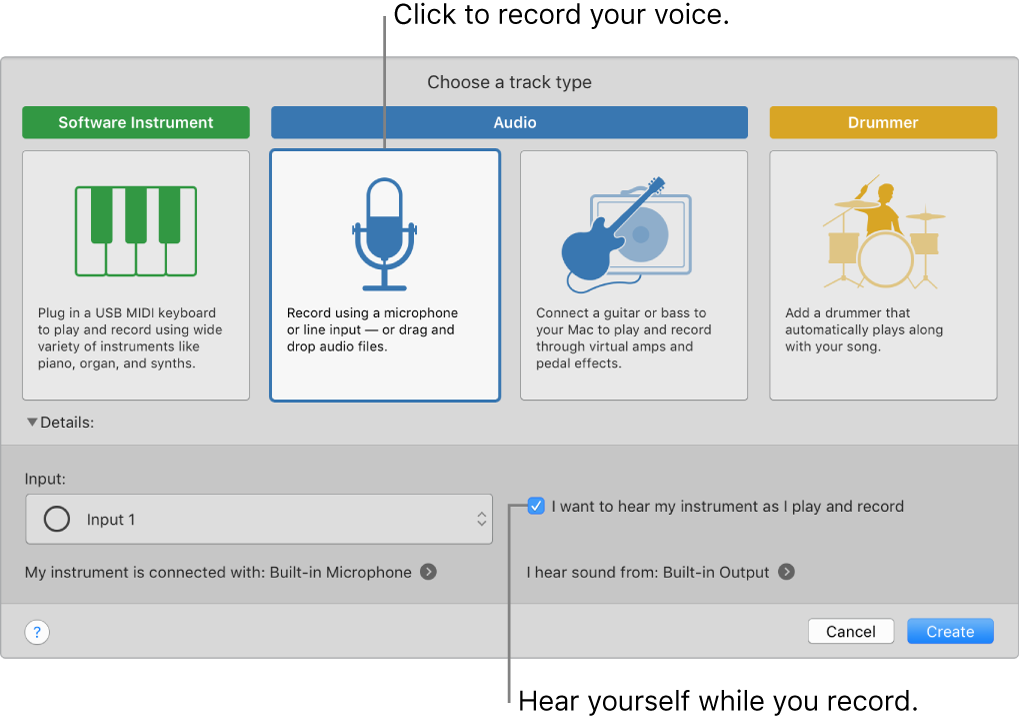The width and height of the screenshot is (1019, 724).
Task: Choose the Drummer track type
Action: click(881, 122)
